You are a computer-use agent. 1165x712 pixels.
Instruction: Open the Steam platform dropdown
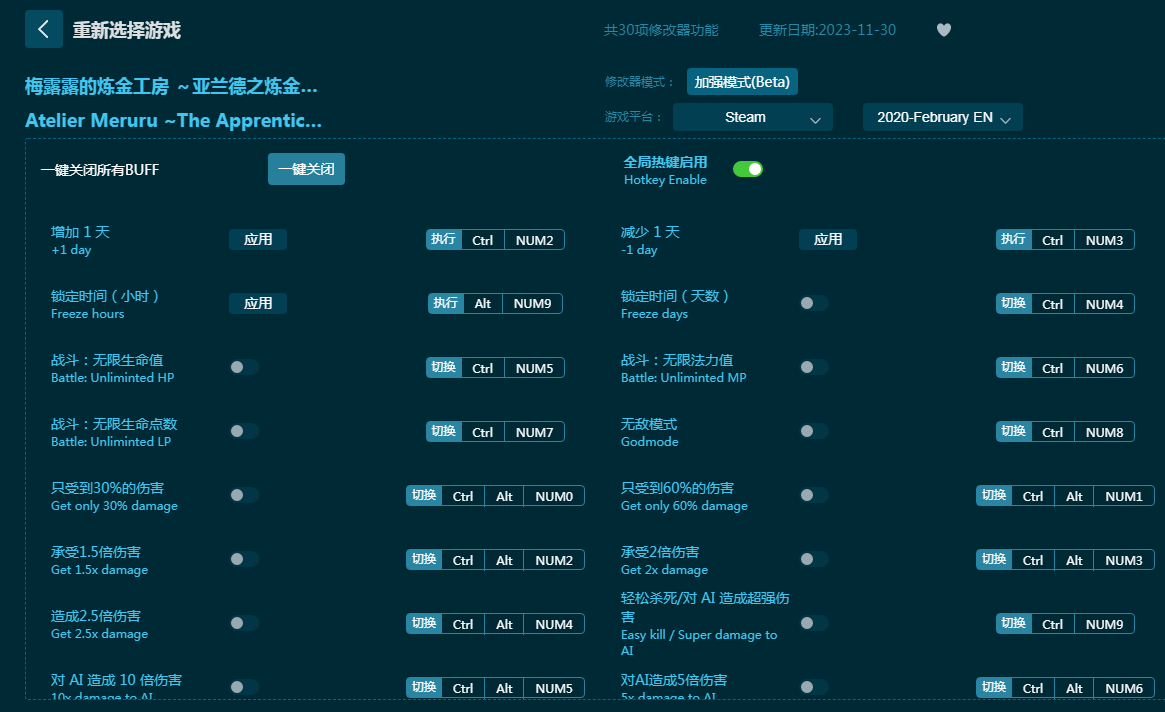tap(752, 117)
